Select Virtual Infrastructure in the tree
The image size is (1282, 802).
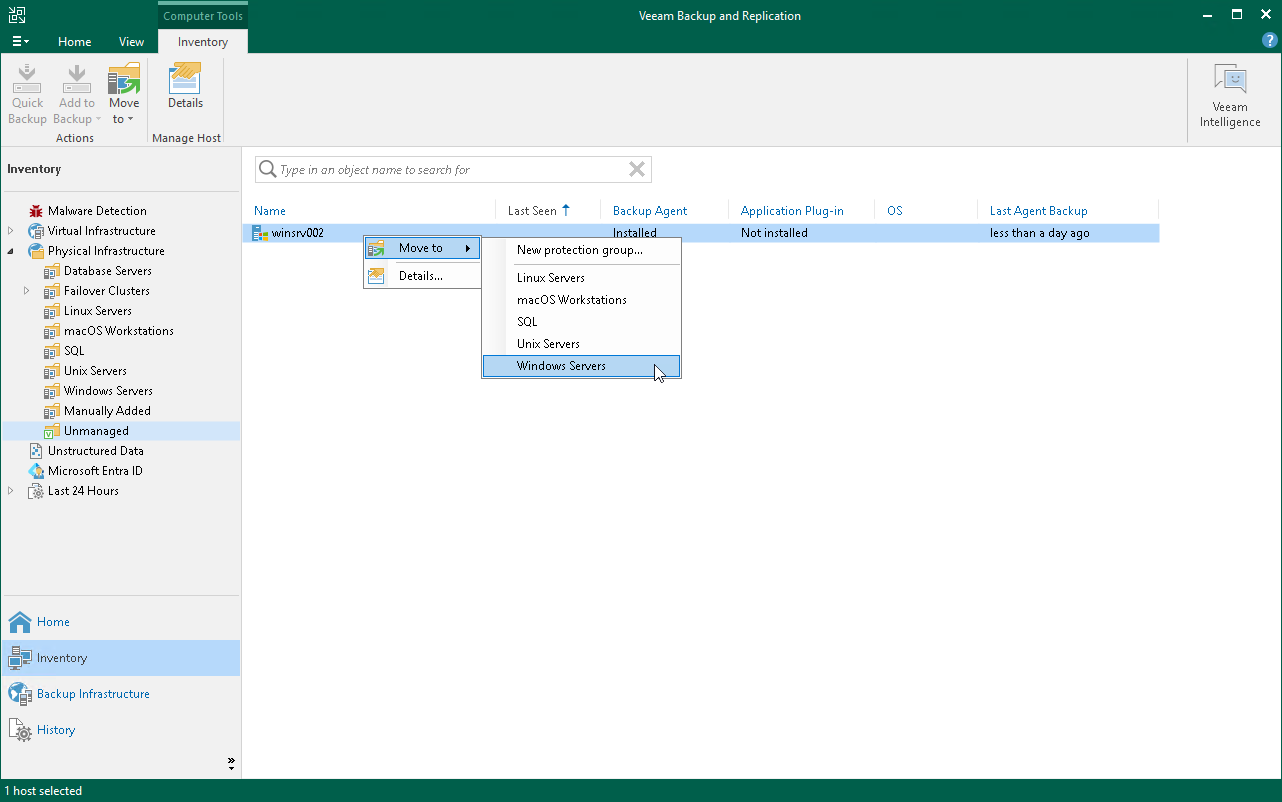click(x=101, y=231)
